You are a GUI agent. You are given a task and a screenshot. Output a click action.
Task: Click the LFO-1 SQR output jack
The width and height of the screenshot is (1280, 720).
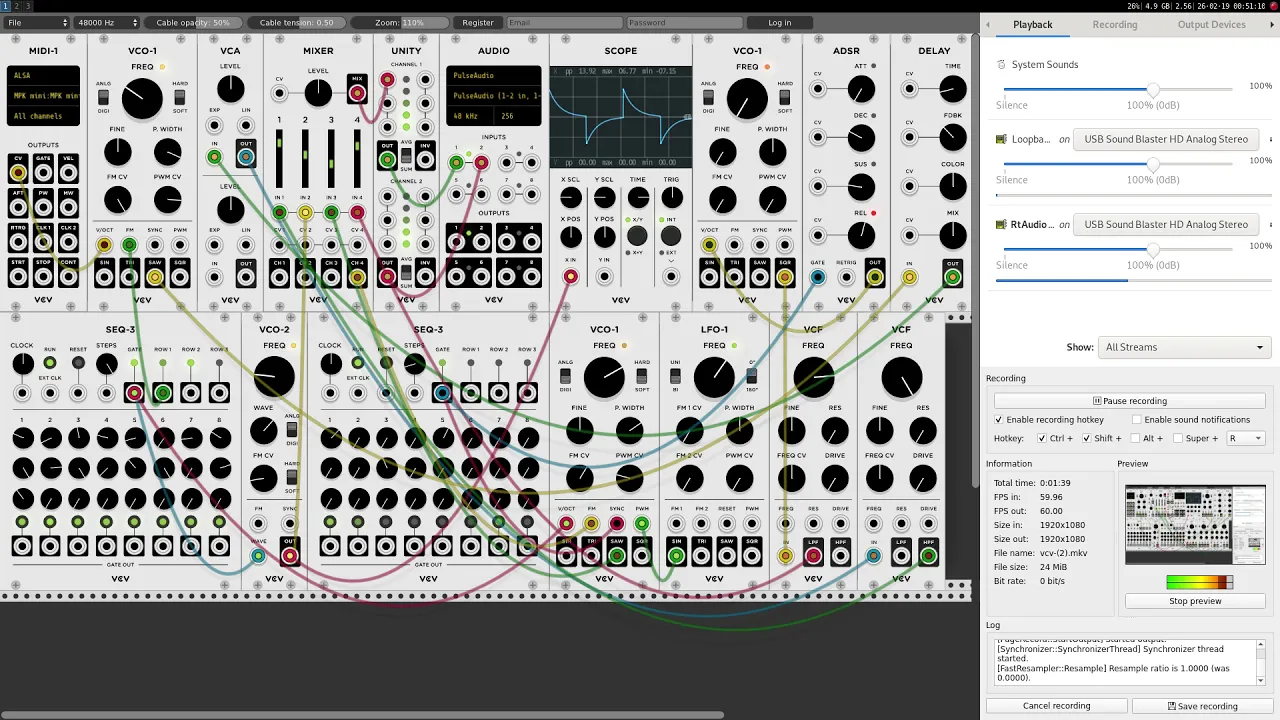751,556
